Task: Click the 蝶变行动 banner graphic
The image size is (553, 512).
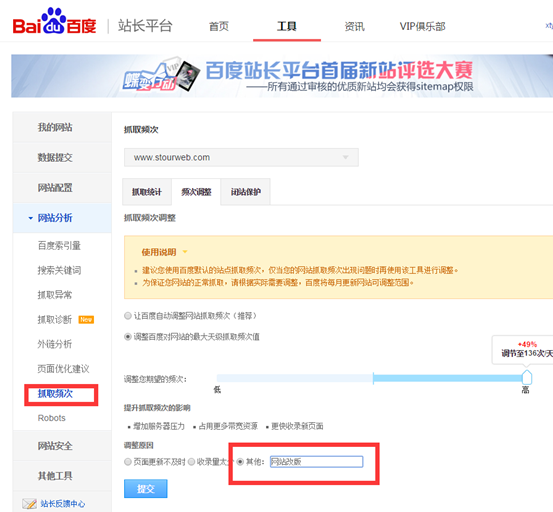Action: (159, 76)
